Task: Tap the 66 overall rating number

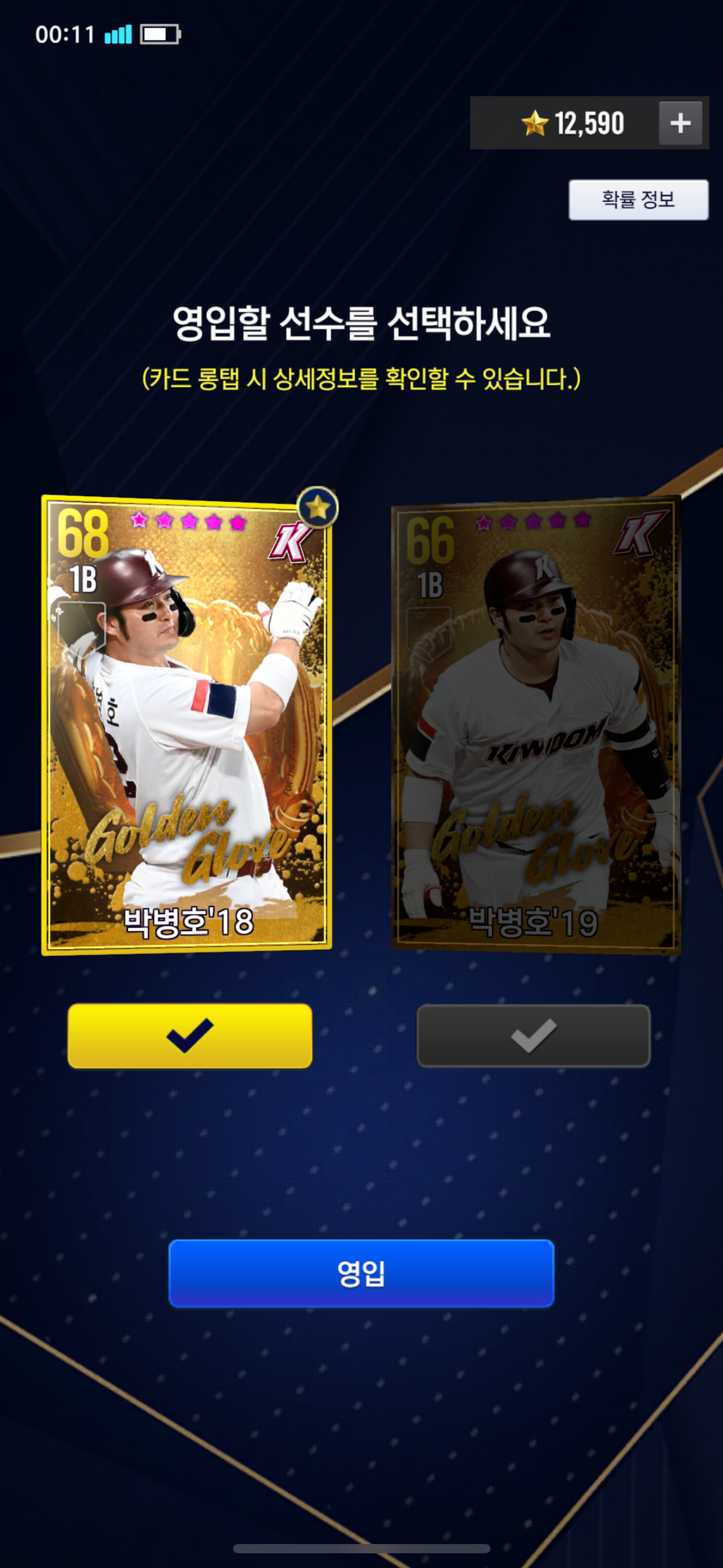Action: tap(430, 540)
